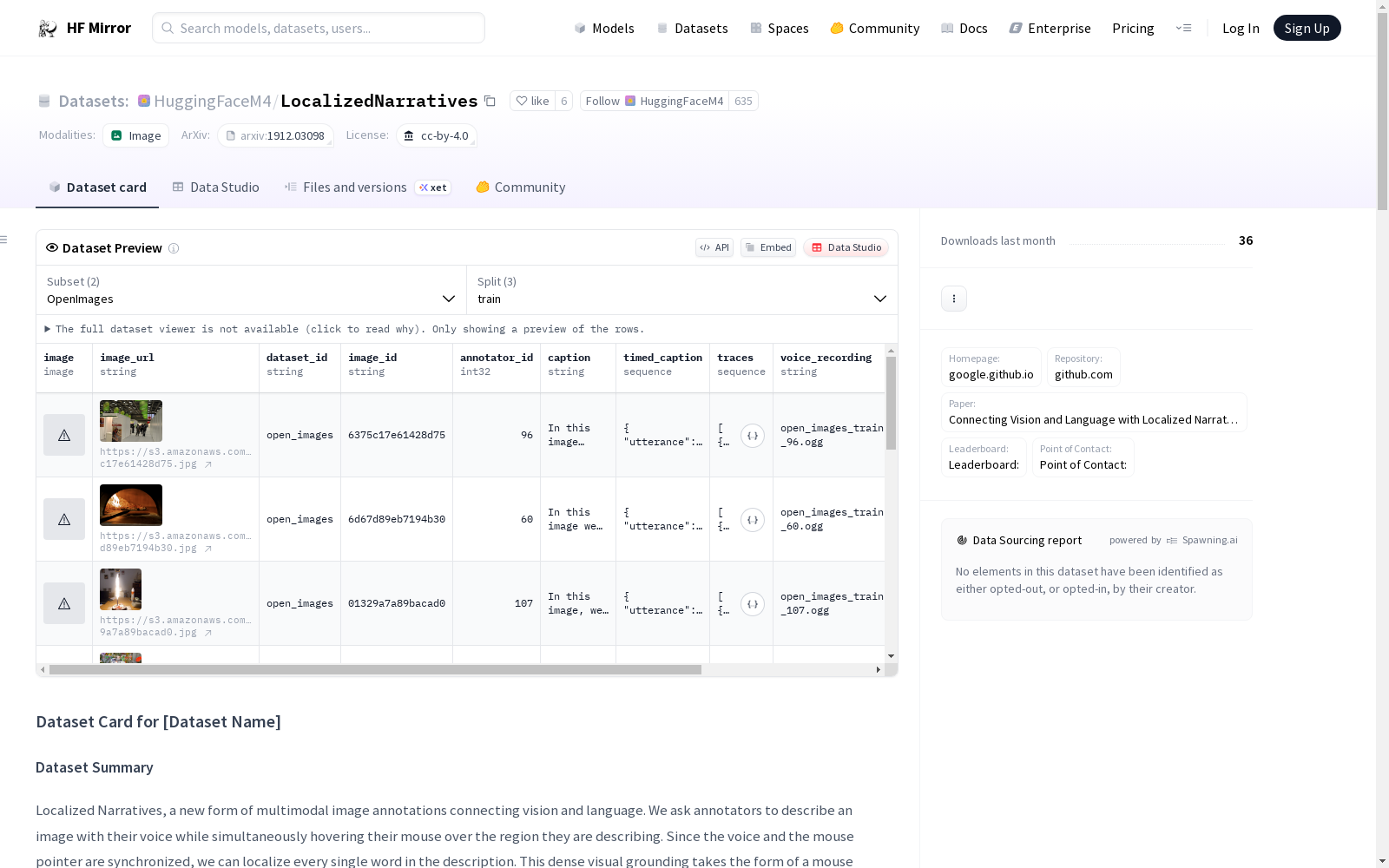Open the navigation overflow menu icon
The image size is (1389, 868).
1183,28
